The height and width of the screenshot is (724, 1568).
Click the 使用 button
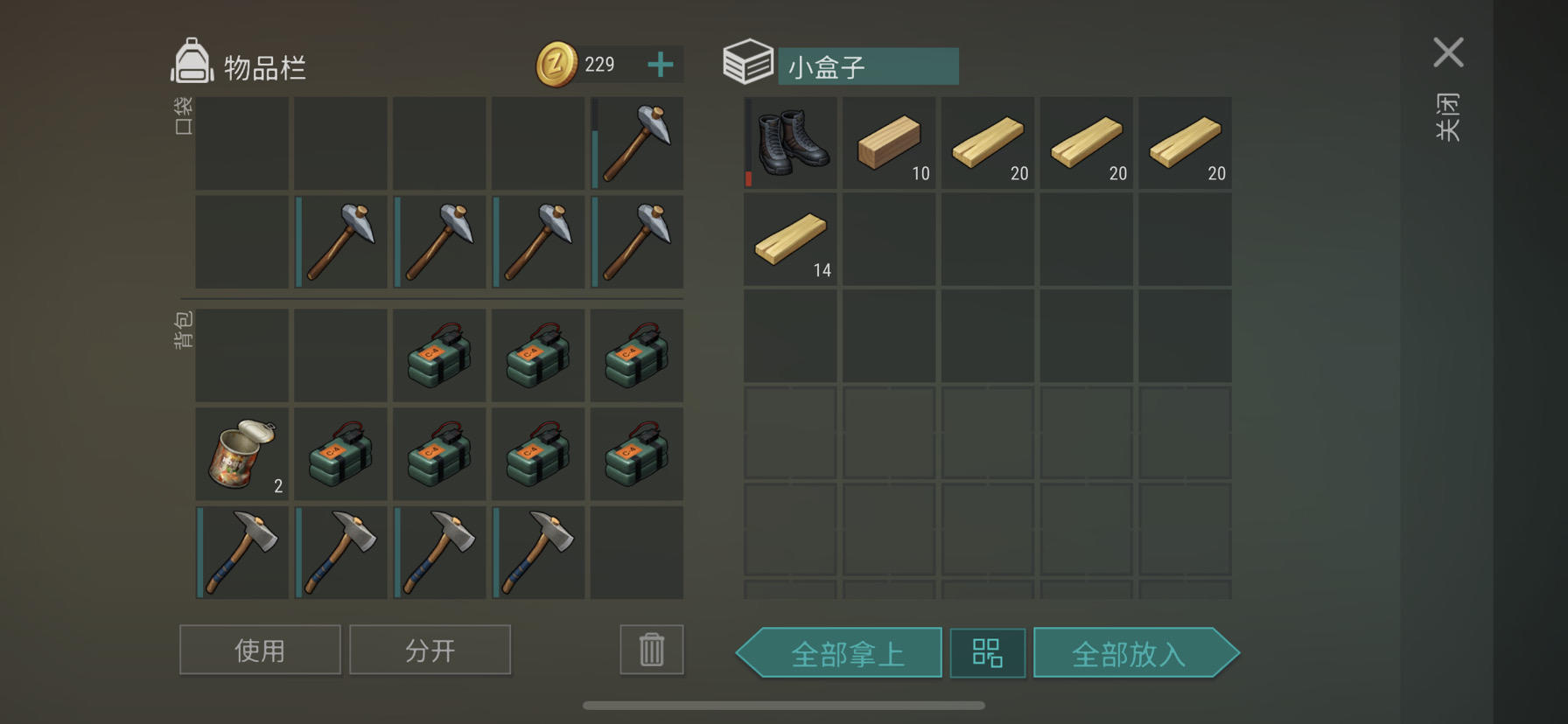pyautogui.click(x=260, y=650)
